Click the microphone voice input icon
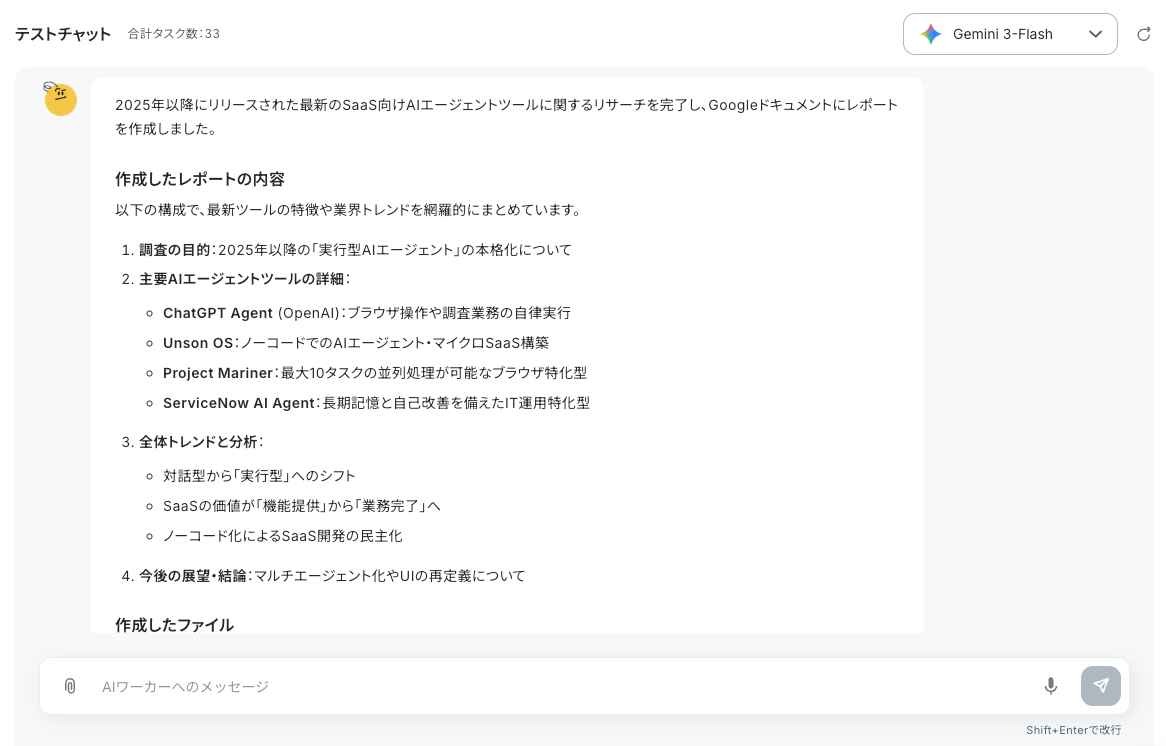Screen dimensions: 1166x746 tap(1050, 686)
